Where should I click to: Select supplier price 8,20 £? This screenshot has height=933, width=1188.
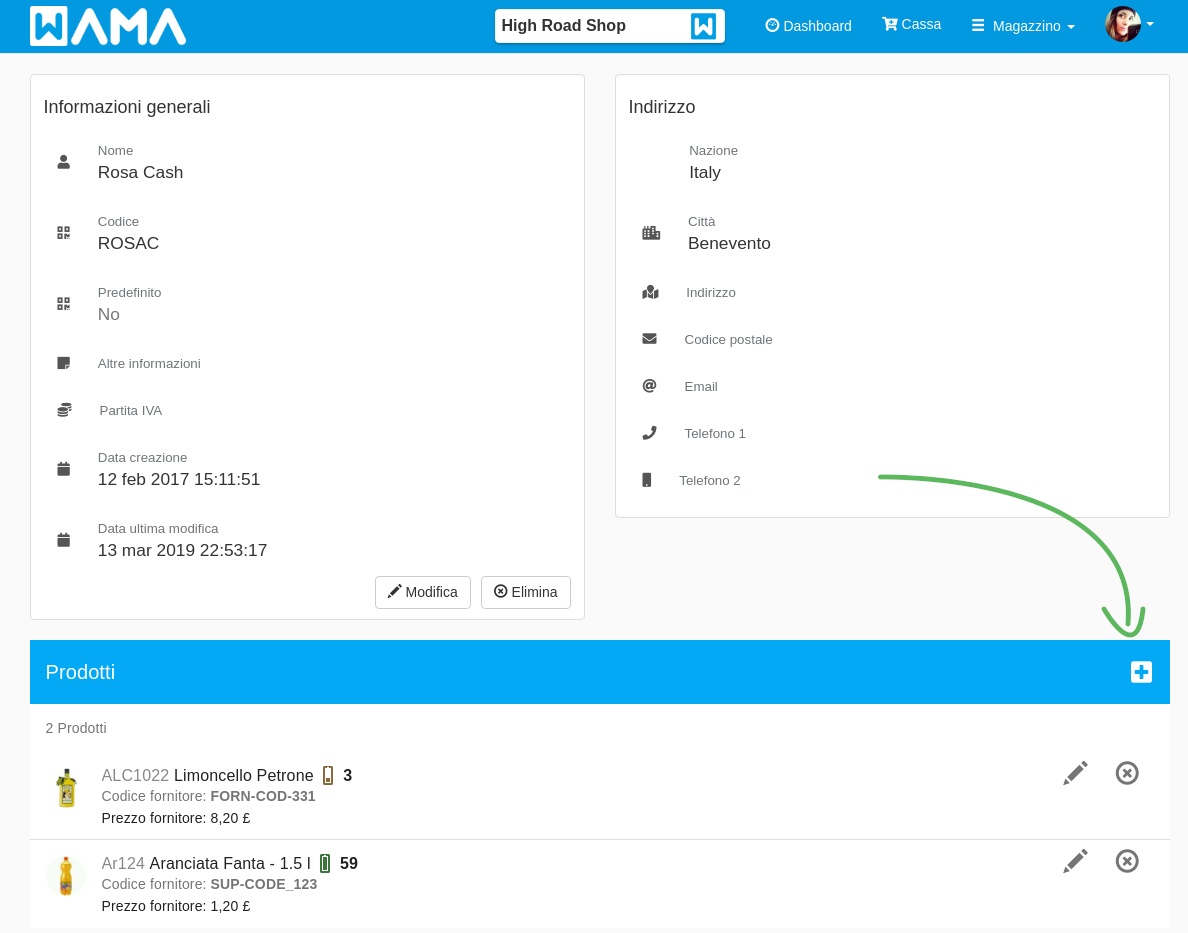(230, 819)
